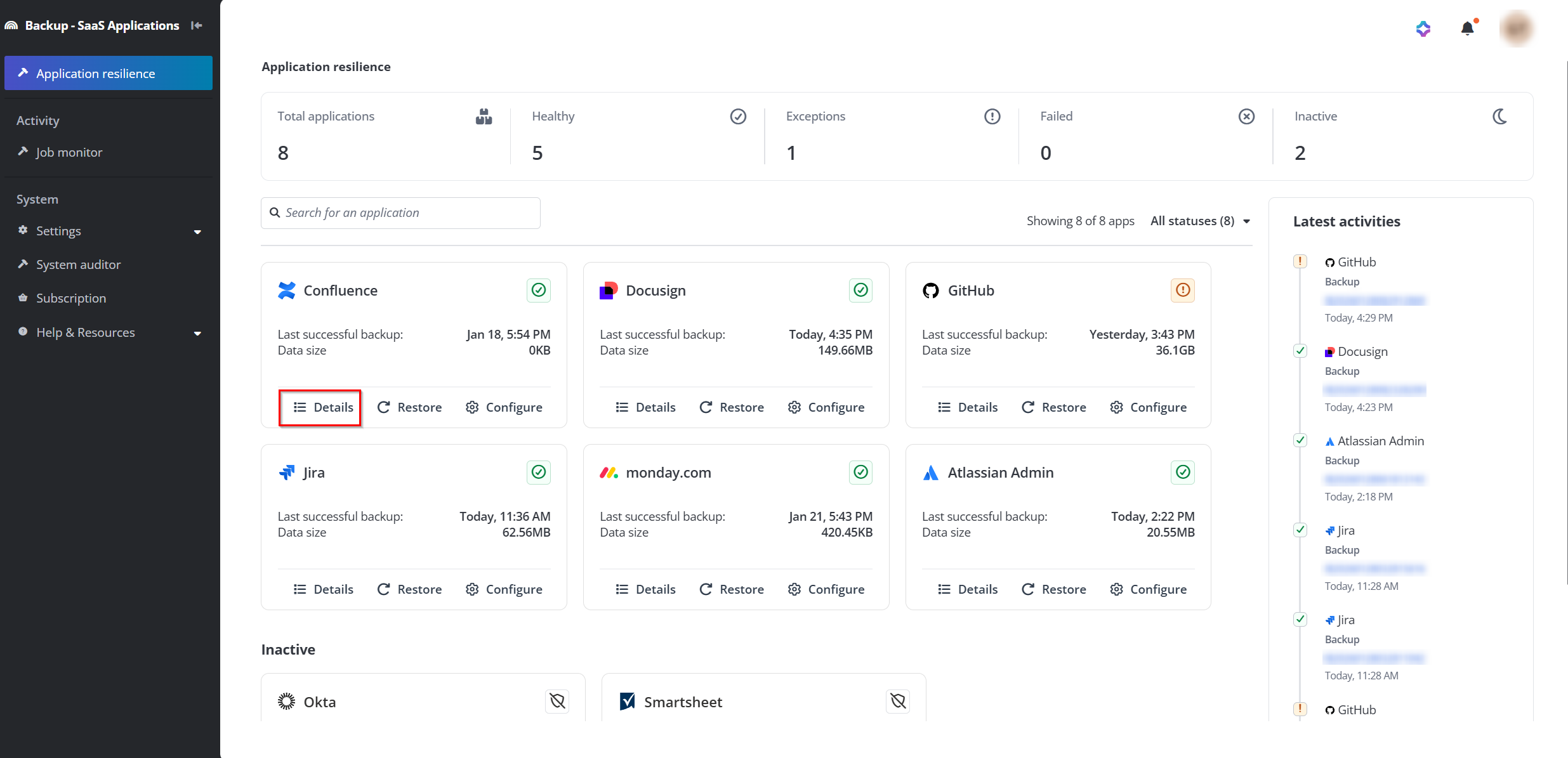Screen dimensions: 1568x758
Task: Click the Exceptions alert summary icon
Action: (992, 117)
